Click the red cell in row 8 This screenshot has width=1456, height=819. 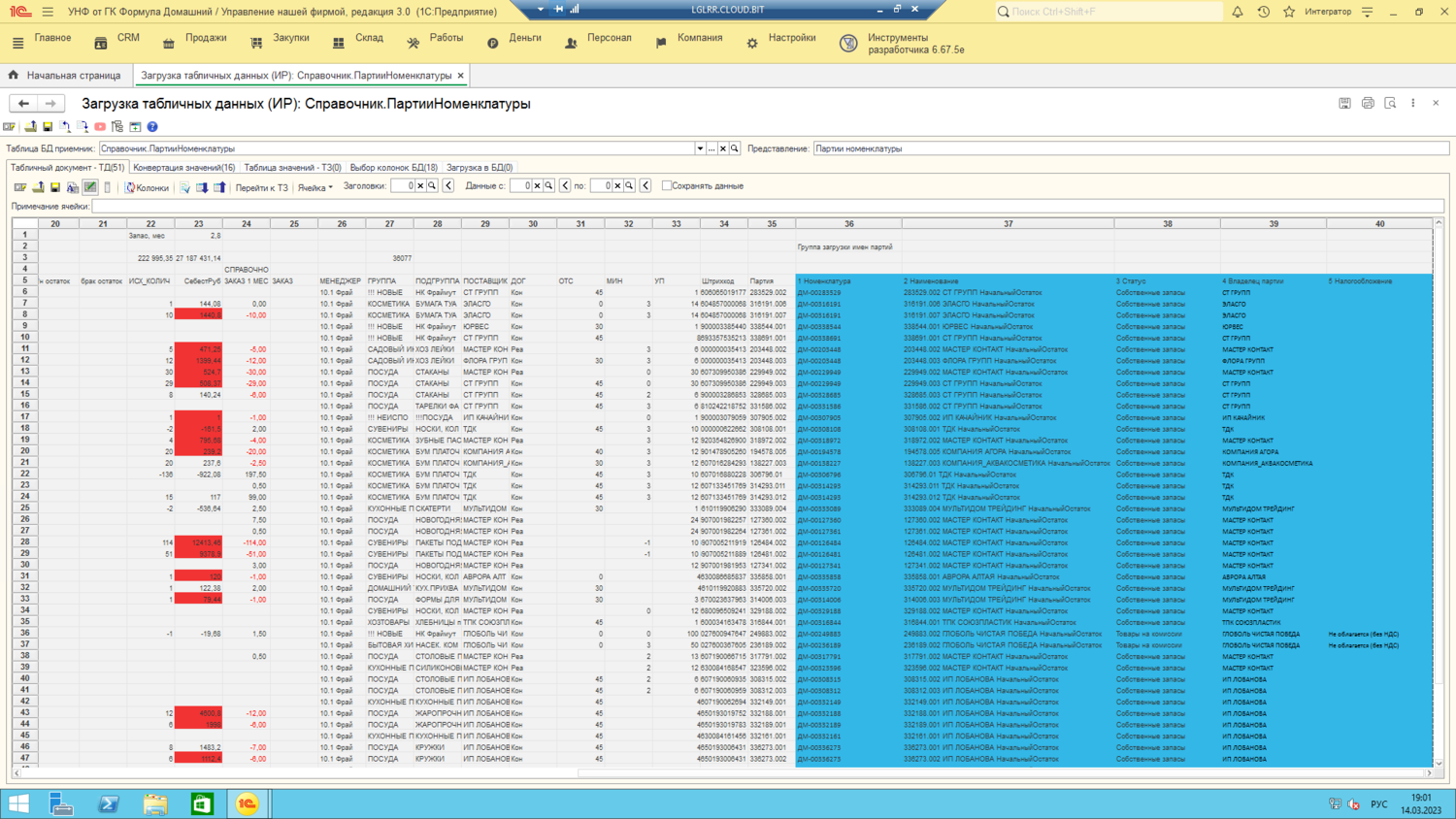point(198,315)
